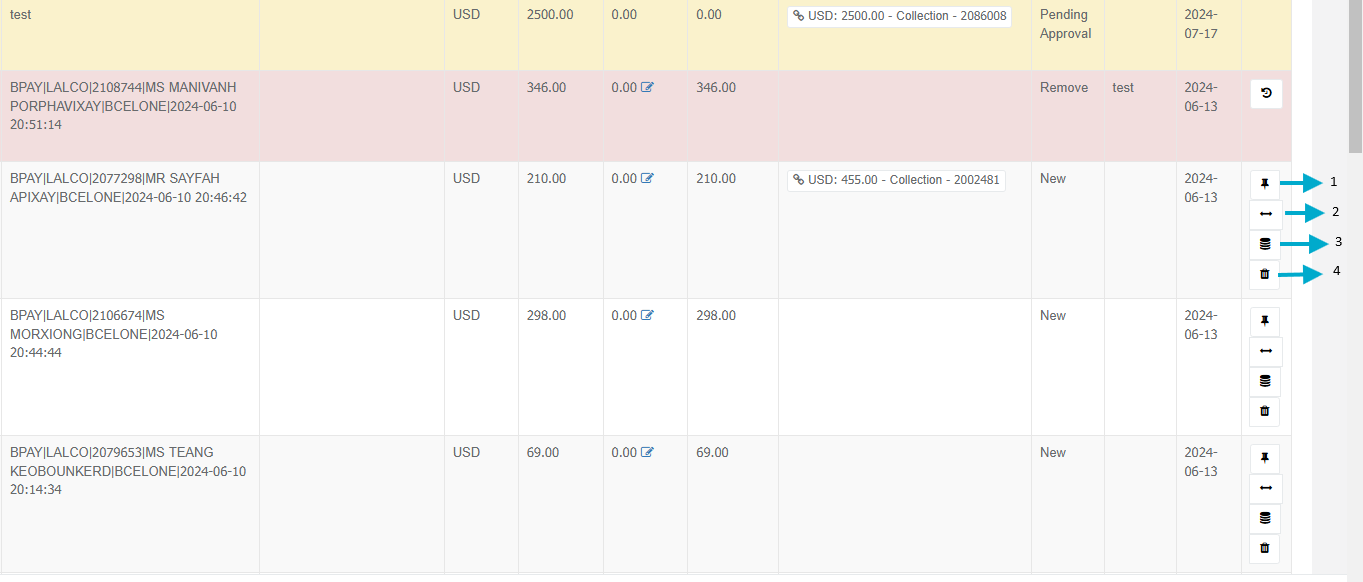Edit the 0.00 amount in the MS MANIVANH row

647,88
